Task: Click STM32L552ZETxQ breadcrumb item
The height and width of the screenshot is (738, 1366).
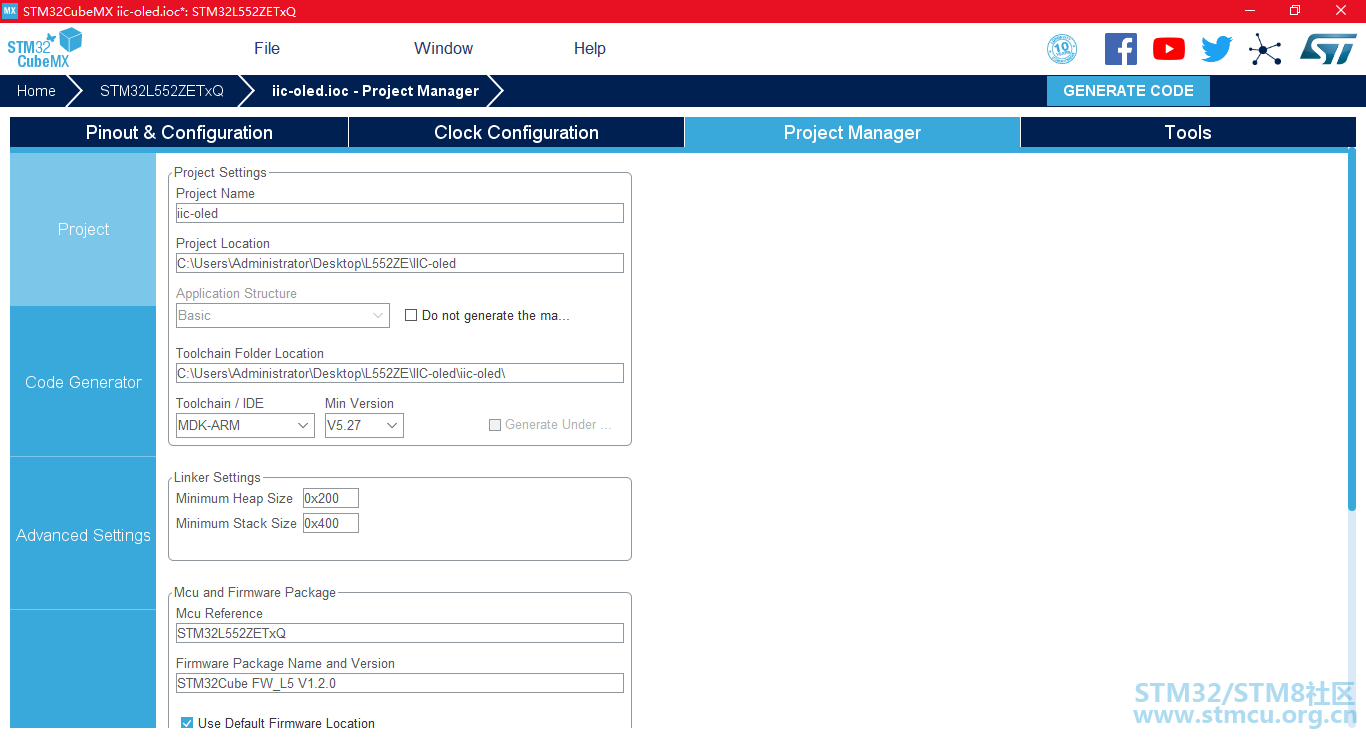Action: (162, 91)
